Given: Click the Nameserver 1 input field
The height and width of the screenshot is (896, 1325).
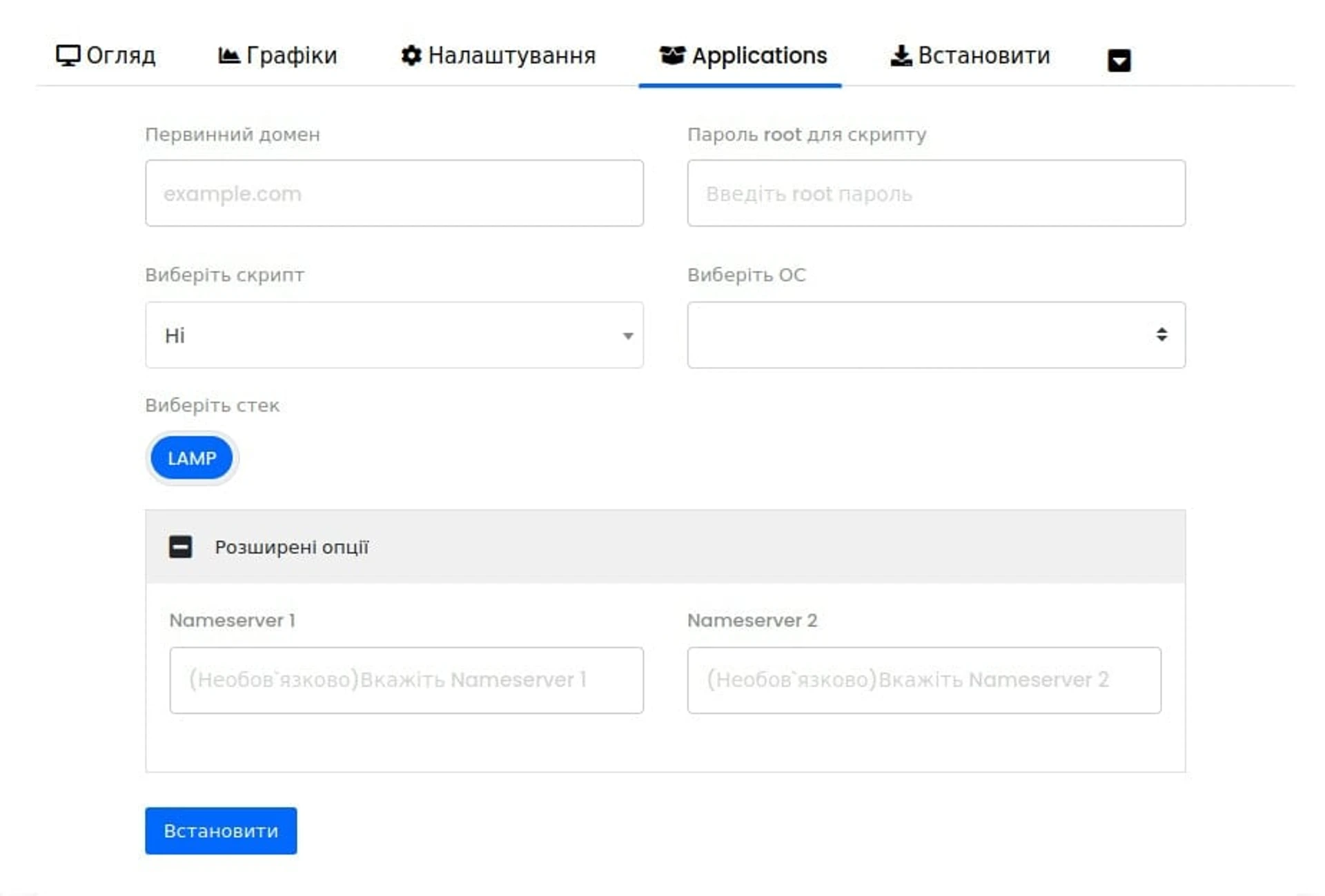Looking at the screenshot, I should click(406, 680).
